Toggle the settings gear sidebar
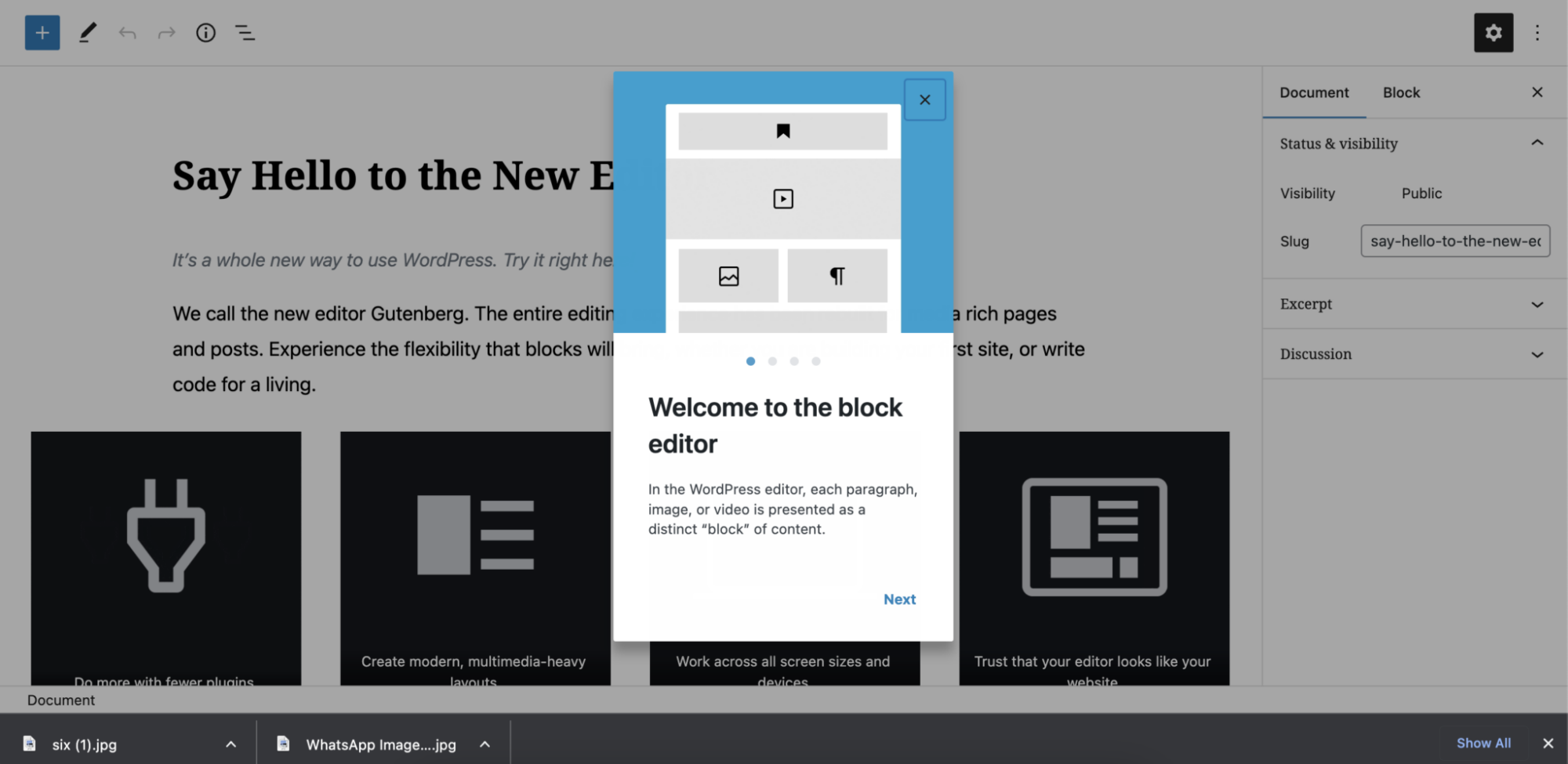The width and height of the screenshot is (1568, 764). click(x=1494, y=33)
